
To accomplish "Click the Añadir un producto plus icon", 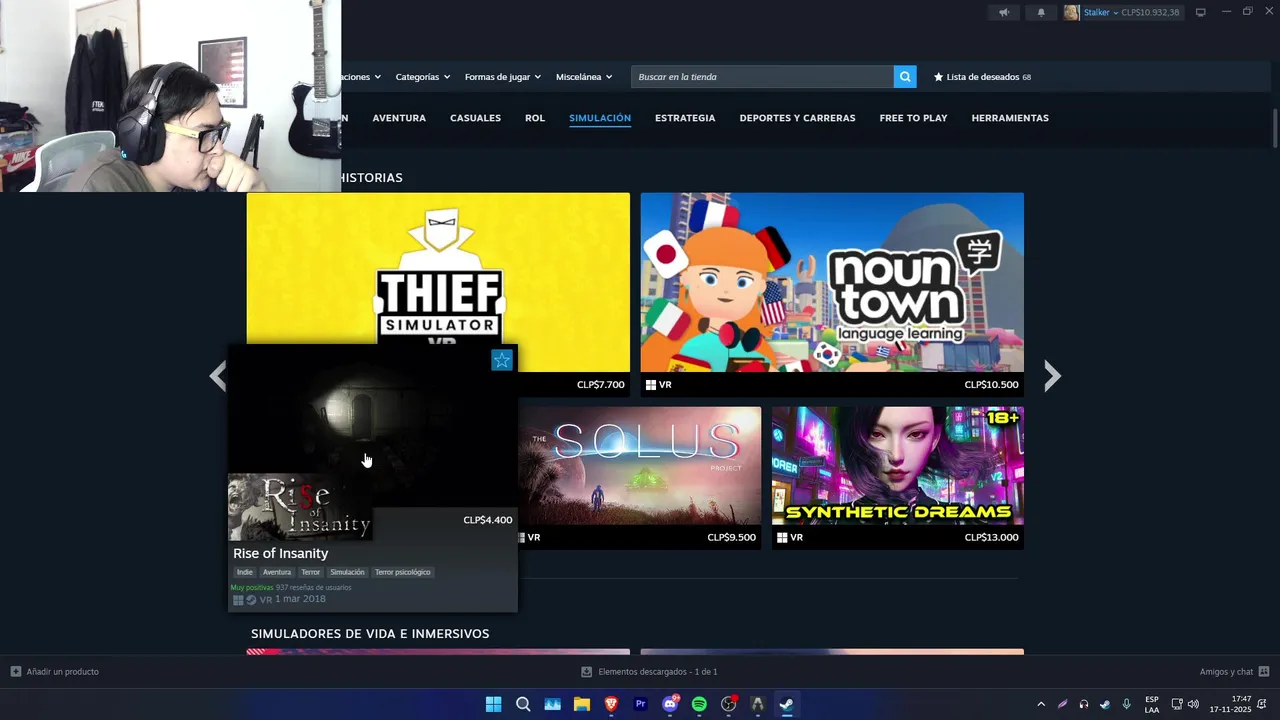I will [16, 672].
